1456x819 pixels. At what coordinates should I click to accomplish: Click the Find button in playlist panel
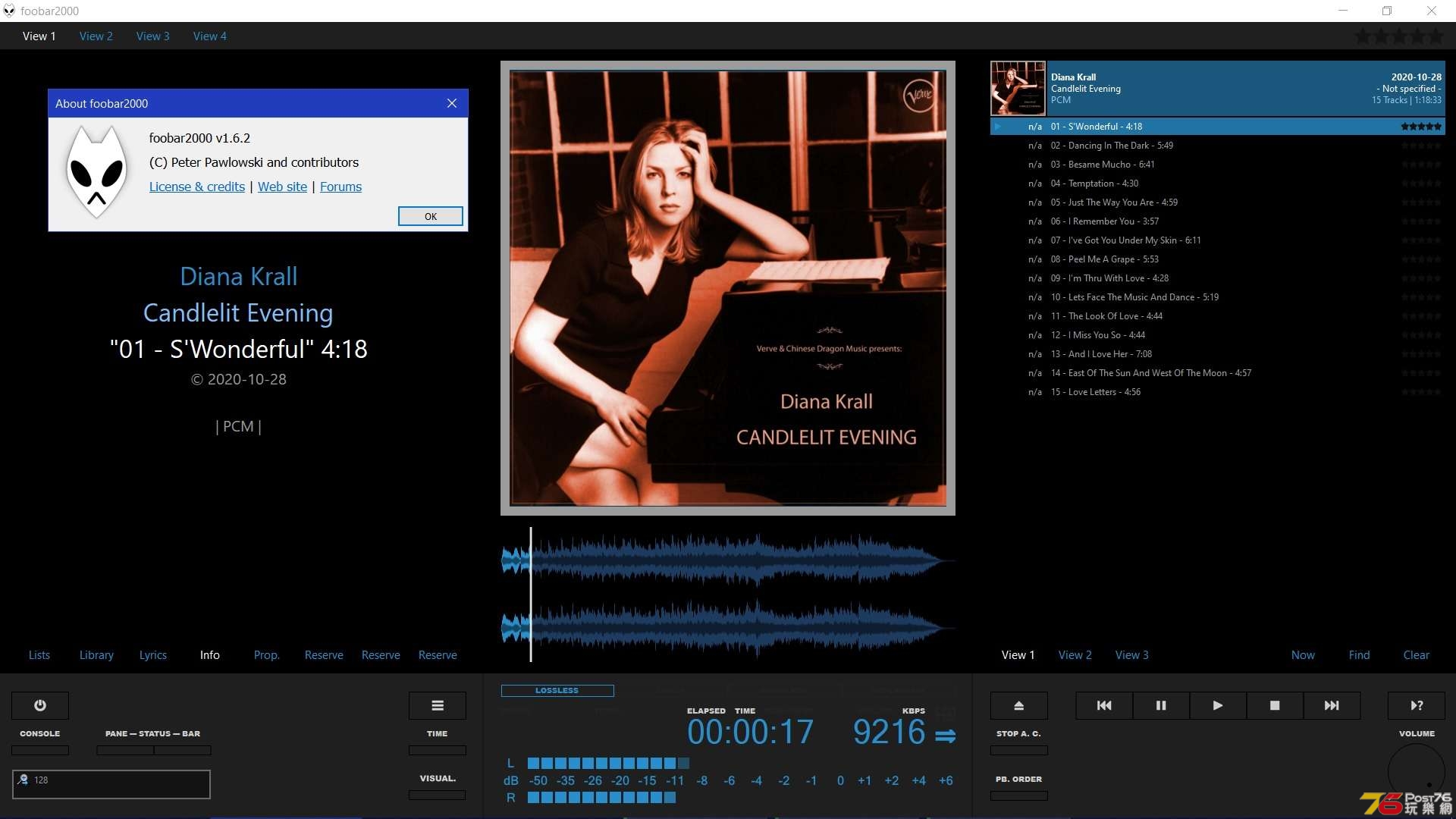1360,654
